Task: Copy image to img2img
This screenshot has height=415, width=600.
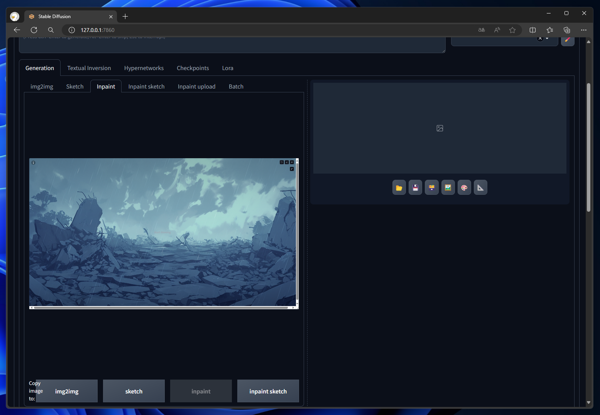Action: point(67,391)
